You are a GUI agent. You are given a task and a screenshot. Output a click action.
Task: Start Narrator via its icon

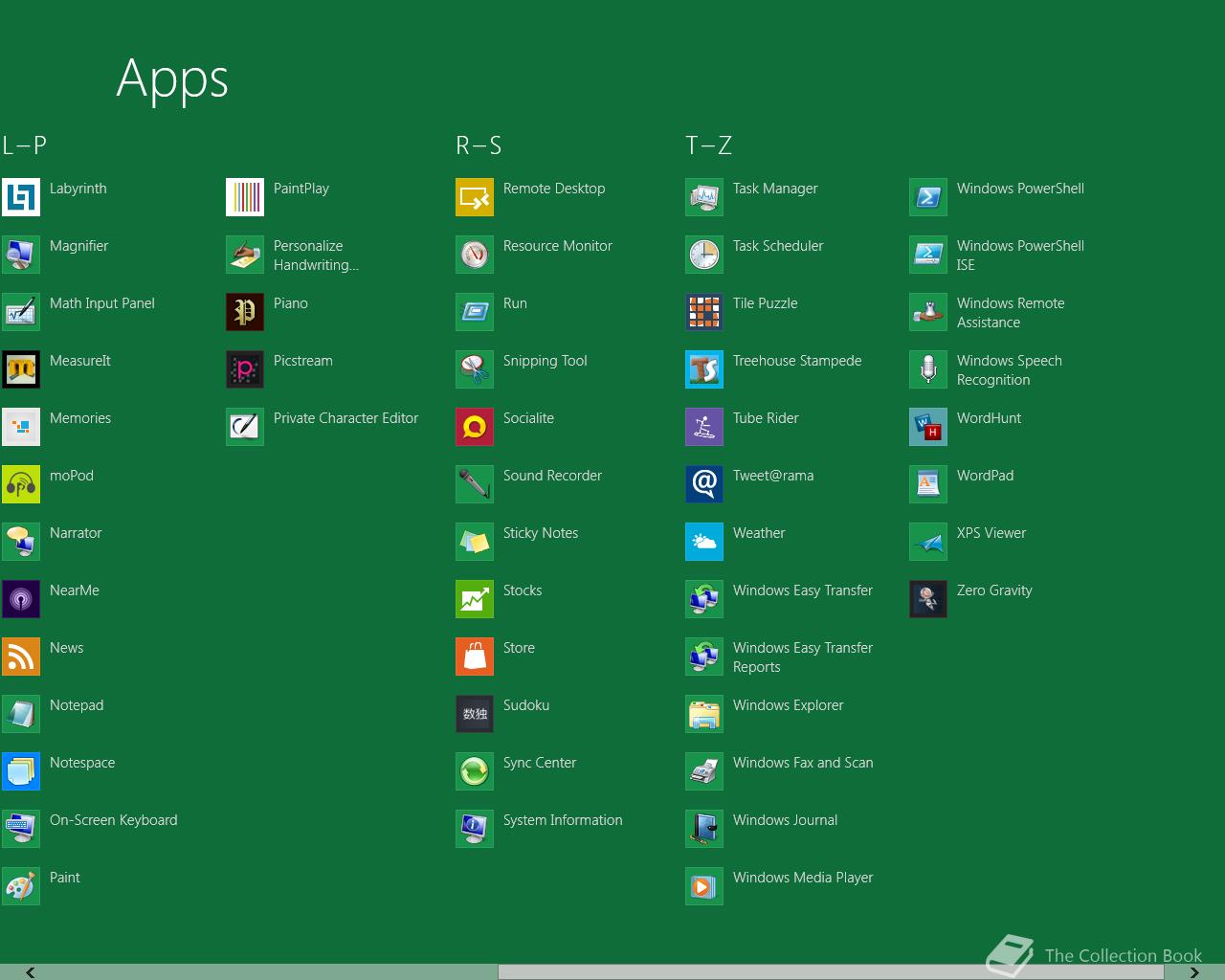pyautogui.click(x=21, y=542)
